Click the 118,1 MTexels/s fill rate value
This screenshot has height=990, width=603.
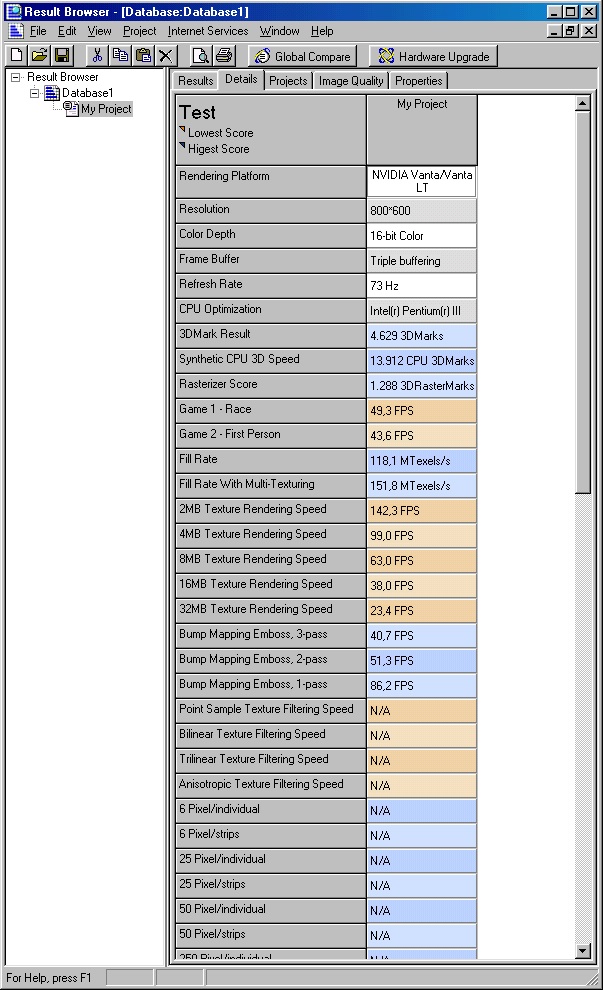[422, 461]
